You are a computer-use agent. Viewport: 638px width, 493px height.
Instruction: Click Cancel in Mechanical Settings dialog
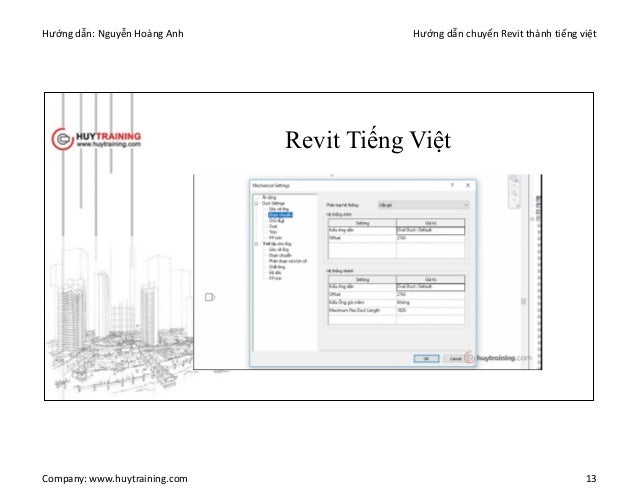tap(455, 358)
